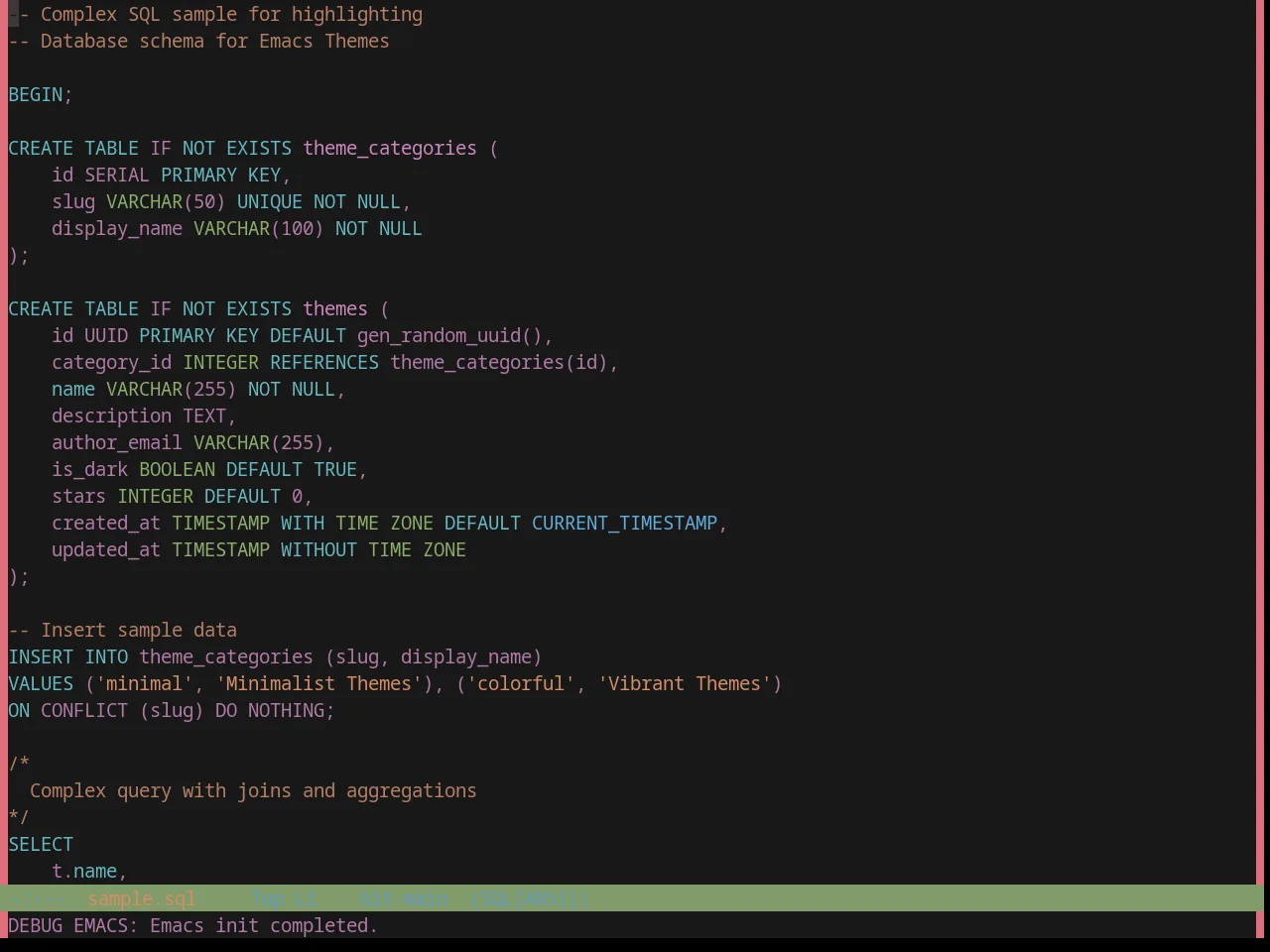
Task: Click the VALUES keyword
Action: click(41, 683)
